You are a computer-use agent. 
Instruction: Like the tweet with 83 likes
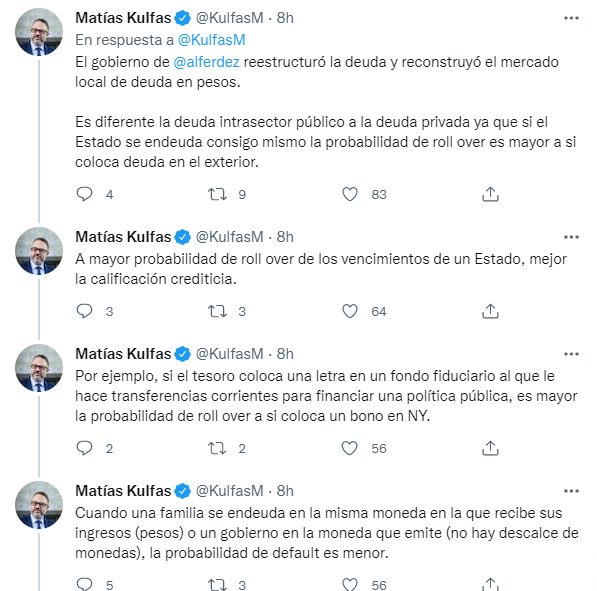pyautogui.click(x=350, y=194)
